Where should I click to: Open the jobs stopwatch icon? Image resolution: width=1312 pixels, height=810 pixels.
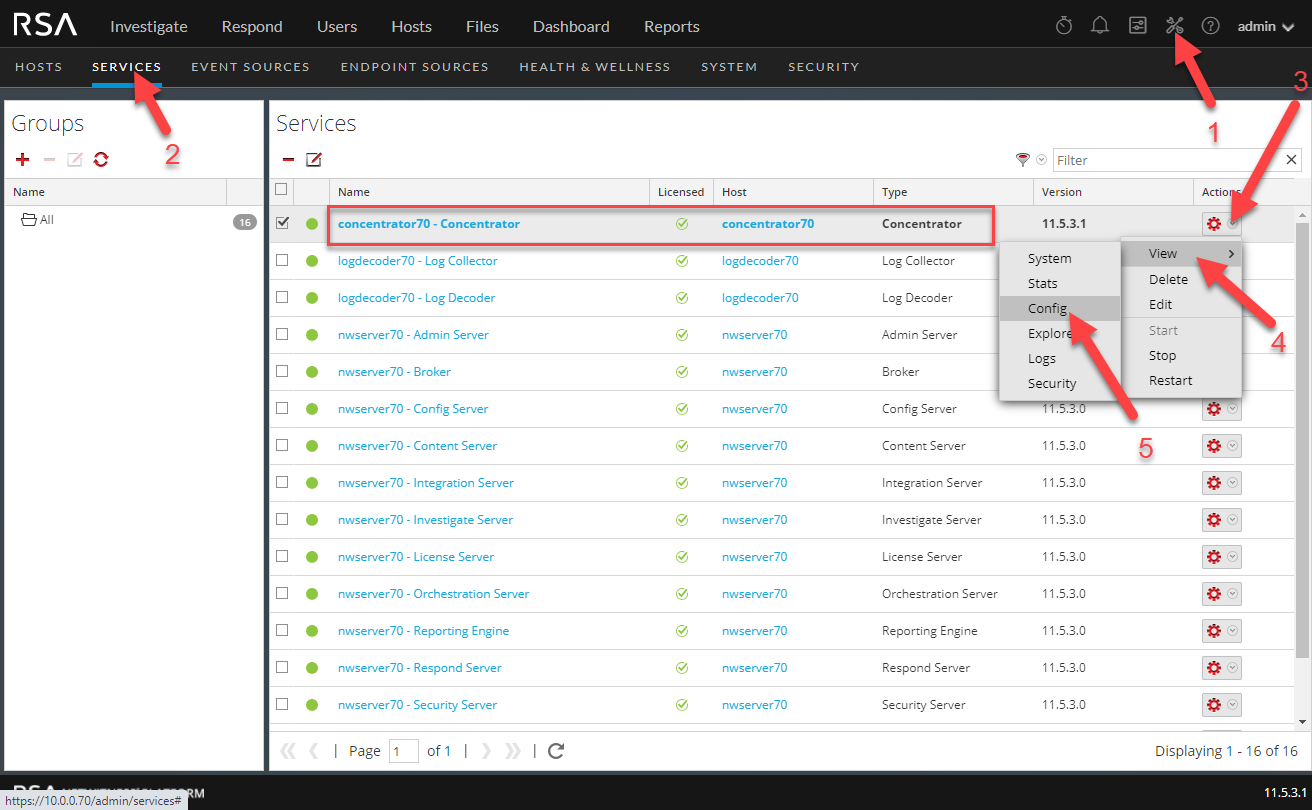click(1064, 26)
